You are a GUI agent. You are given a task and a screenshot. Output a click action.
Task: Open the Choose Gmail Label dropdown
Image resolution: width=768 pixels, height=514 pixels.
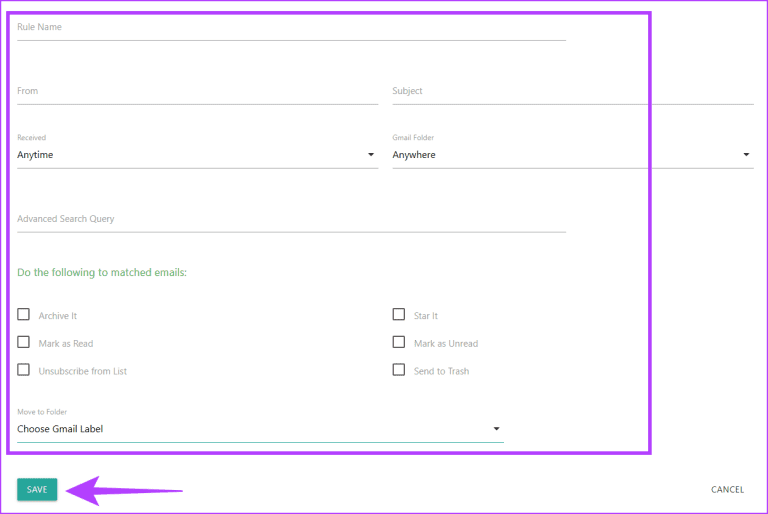coord(250,429)
